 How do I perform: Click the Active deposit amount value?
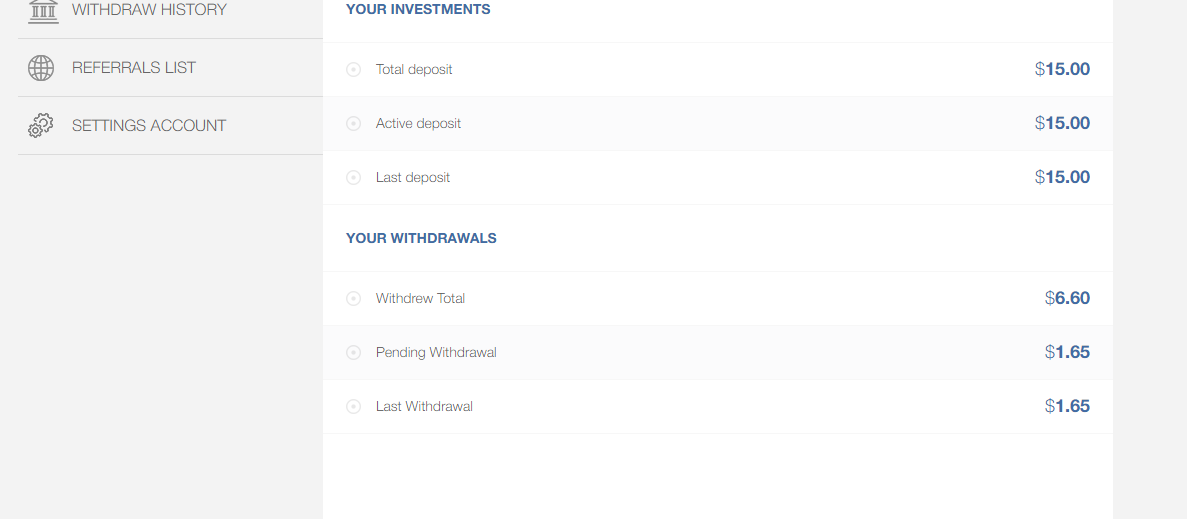pyautogui.click(x=1062, y=124)
